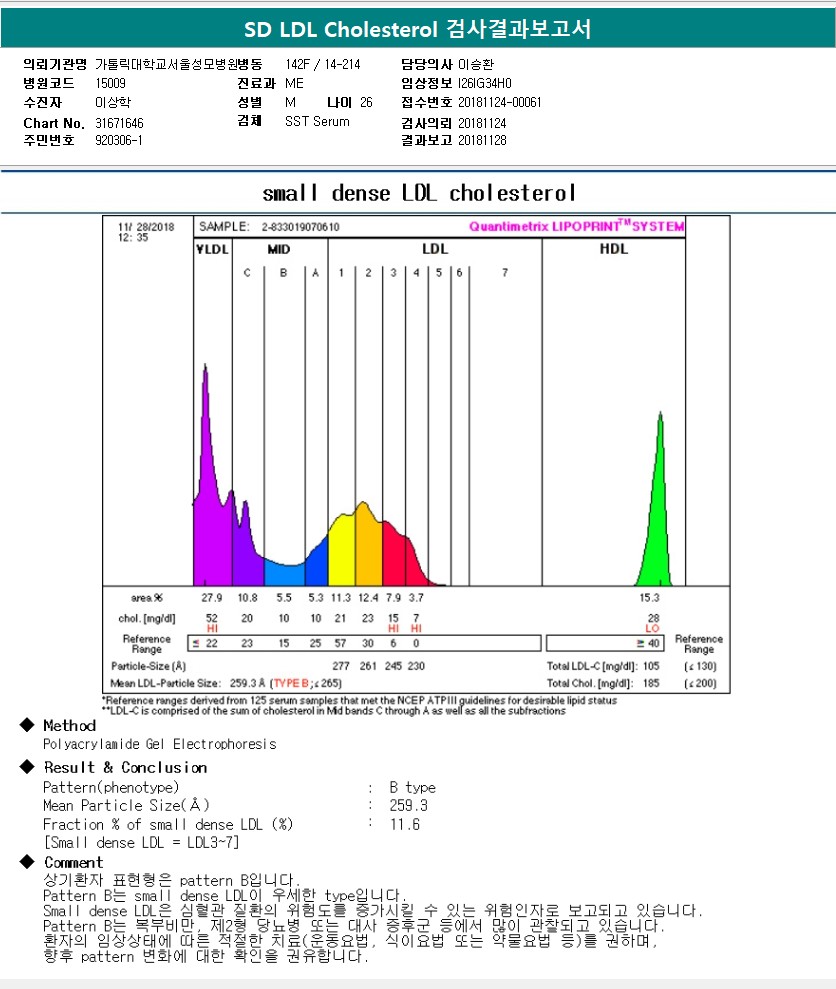836x989 pixels.
Task: Click the HDL area value 15.3
Action: tap(649, 597)
